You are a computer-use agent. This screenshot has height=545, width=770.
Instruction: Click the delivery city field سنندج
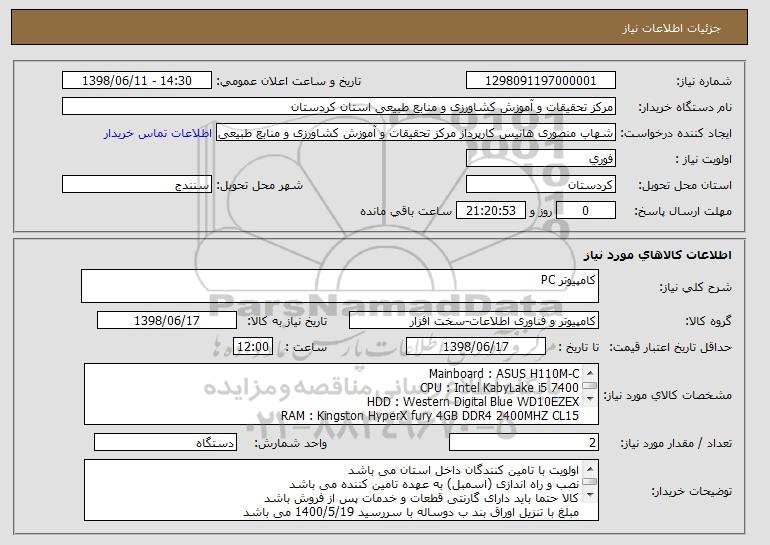tap(137, 185)
